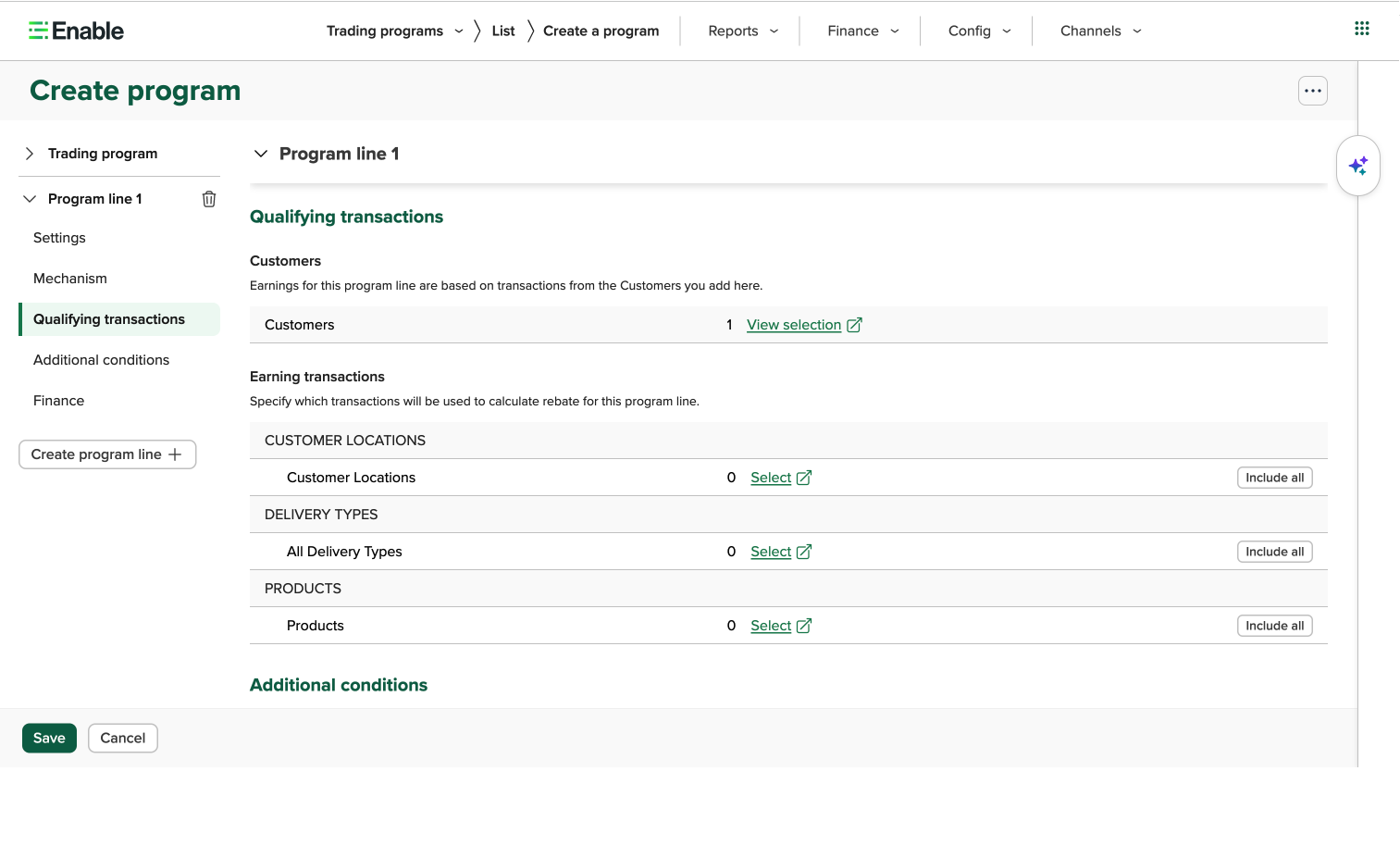Open the apps grid icon

click(1361, 29)
